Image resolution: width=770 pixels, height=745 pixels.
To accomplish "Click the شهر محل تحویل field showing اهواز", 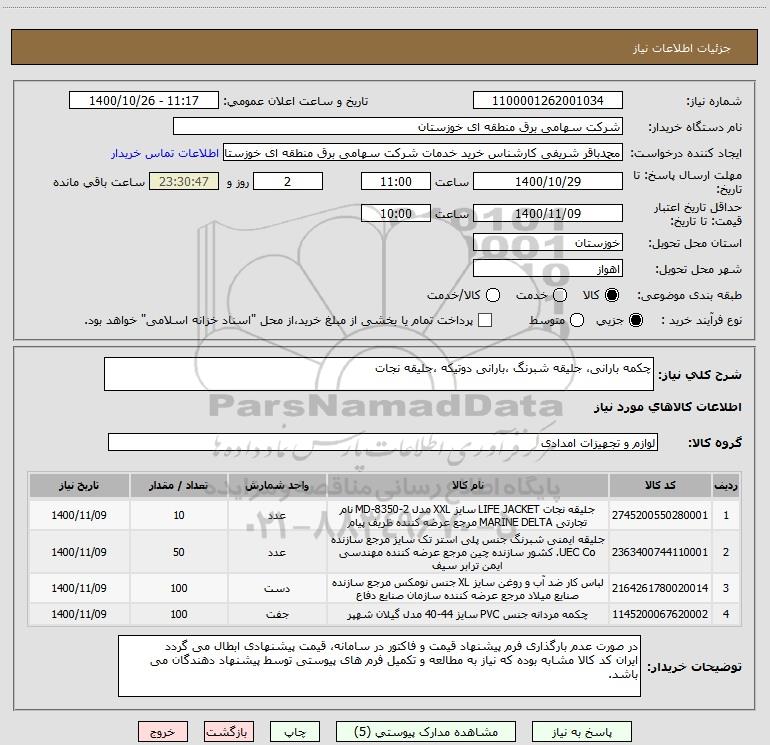I will click(547, 269).
